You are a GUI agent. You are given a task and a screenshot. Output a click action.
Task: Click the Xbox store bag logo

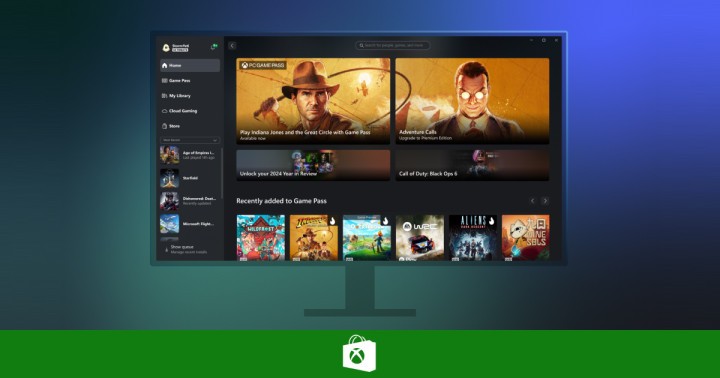coord(360,353)
